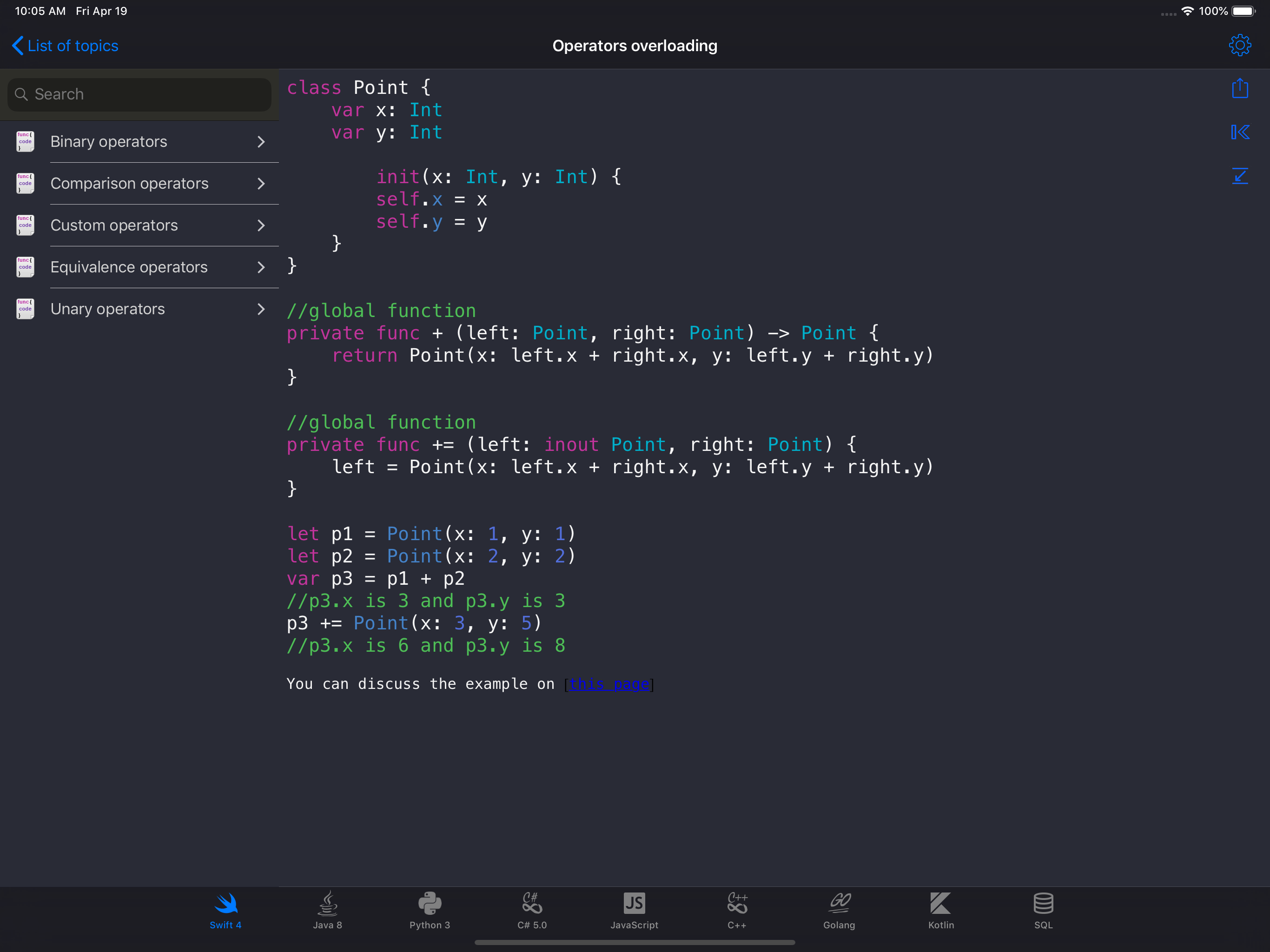Select the JavaScript language icon
Image resolution: width=1270 pixels, height=952 pixels.
[634, 910]
